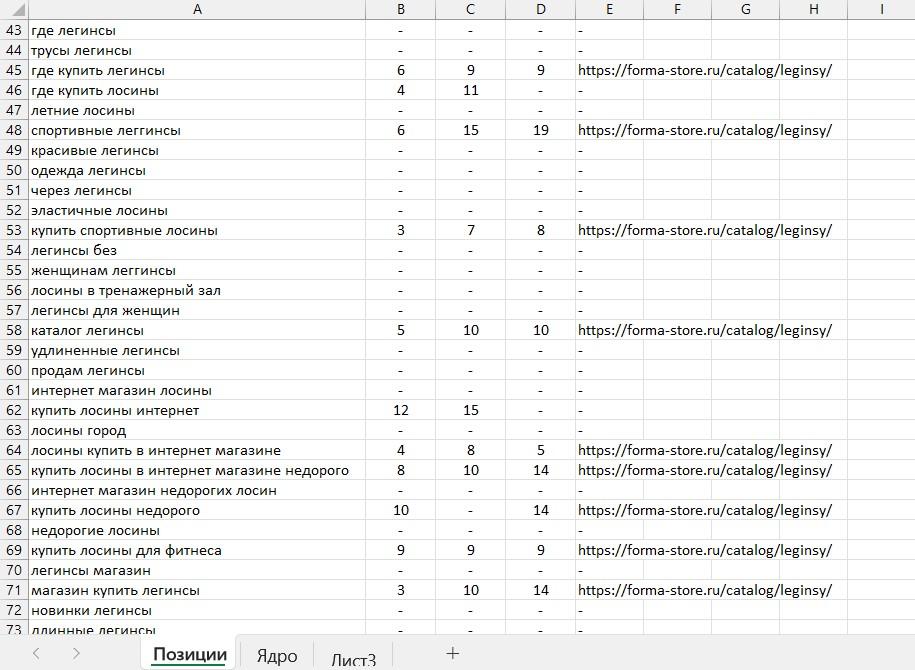Switch to the Лист3 sheet tab
This screenshot has height=670, width=915.
point(353,659)
